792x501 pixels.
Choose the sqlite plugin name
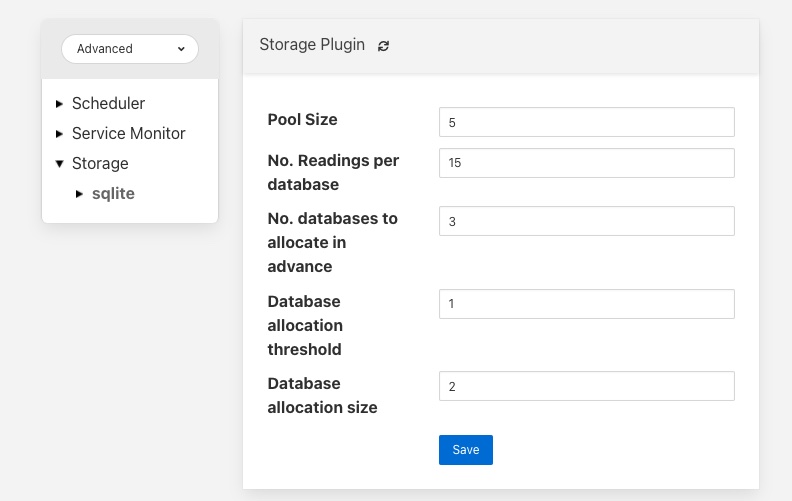click(x=113, y=193)
